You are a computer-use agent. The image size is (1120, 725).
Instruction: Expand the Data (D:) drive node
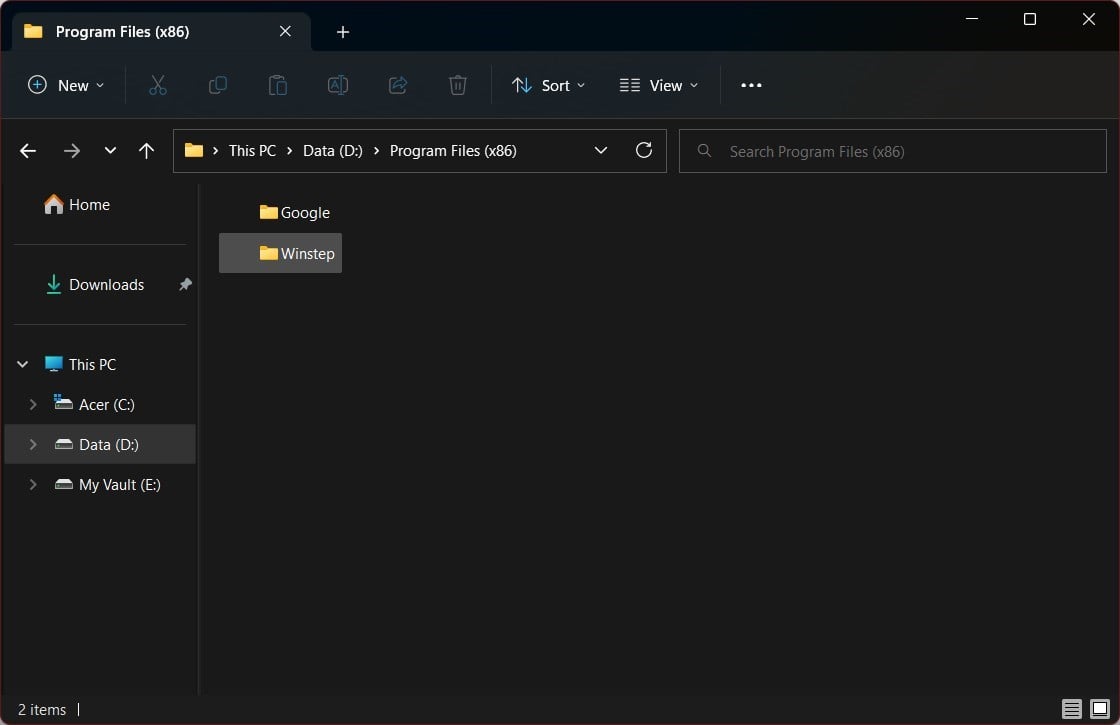click(33, 444)
